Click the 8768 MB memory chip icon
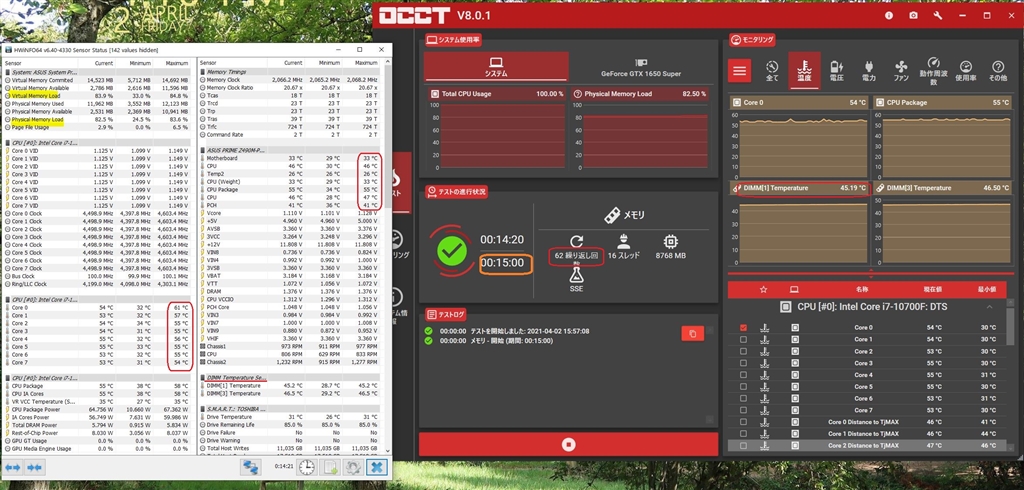Viewport: 1024px width, 490px height. pyautogui.click(x=670, y=241)
